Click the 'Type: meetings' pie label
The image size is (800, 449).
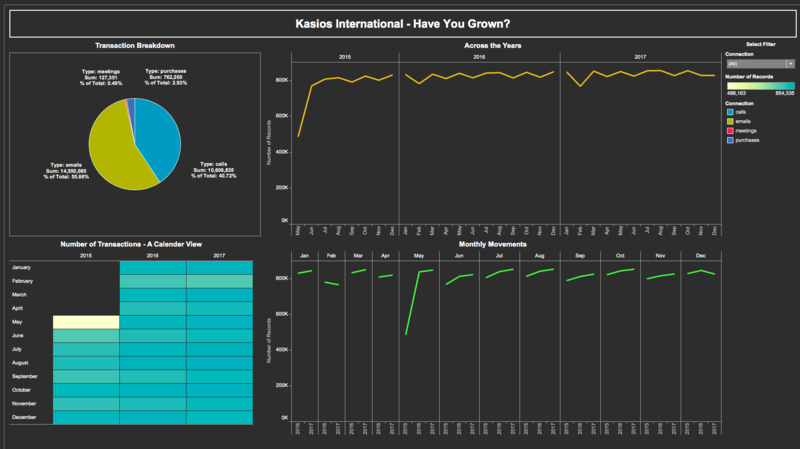click(x=101, y=77)
